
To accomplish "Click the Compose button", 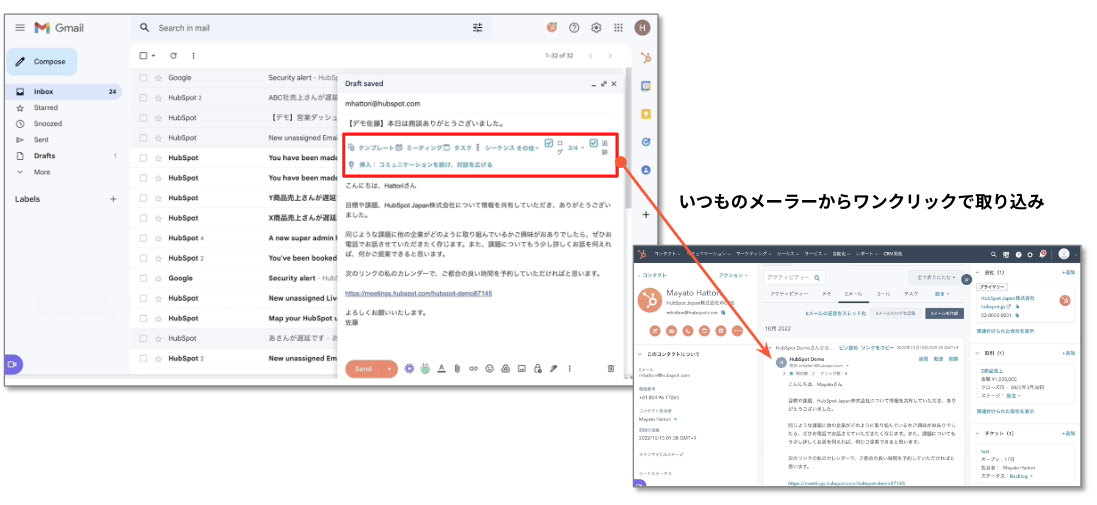I will tap(42, 62).
